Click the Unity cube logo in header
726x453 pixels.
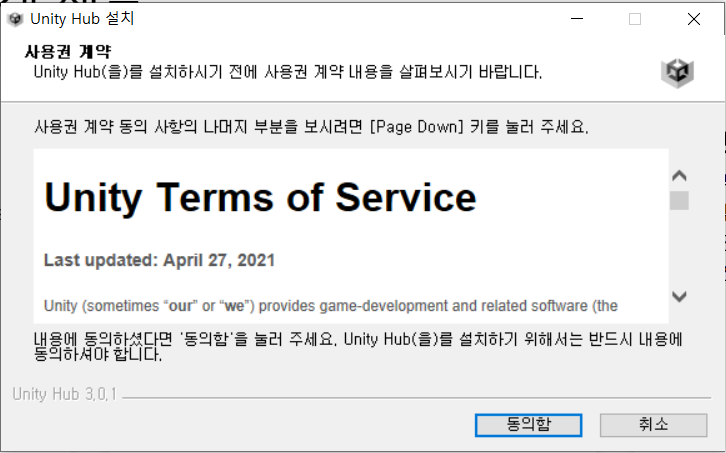coord(677,73)
